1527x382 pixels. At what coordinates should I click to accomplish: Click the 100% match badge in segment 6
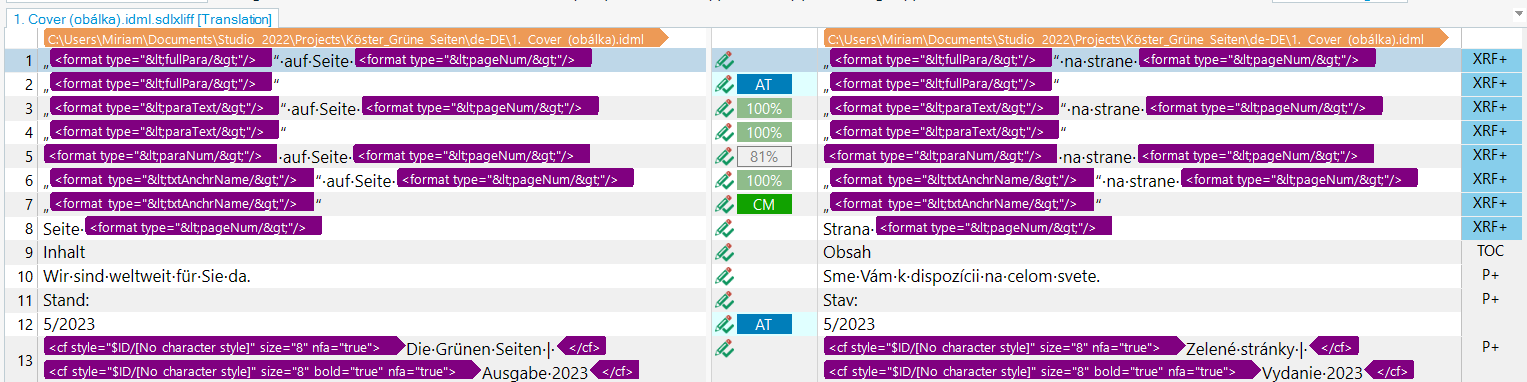[764, 180]
